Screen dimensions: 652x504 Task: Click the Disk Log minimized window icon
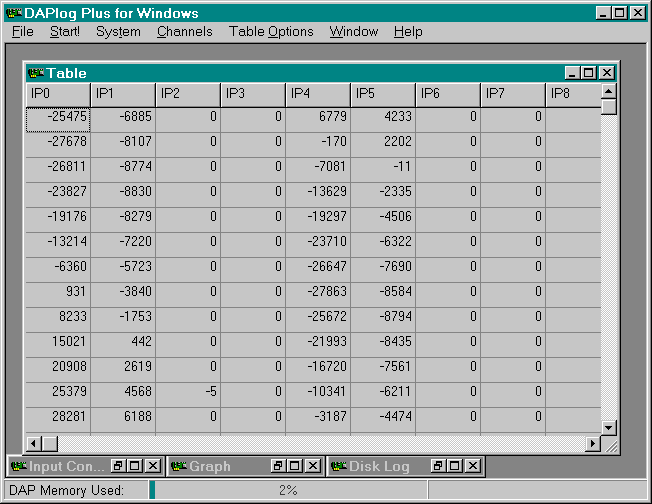pyautogui.click(x=339, y=466)
